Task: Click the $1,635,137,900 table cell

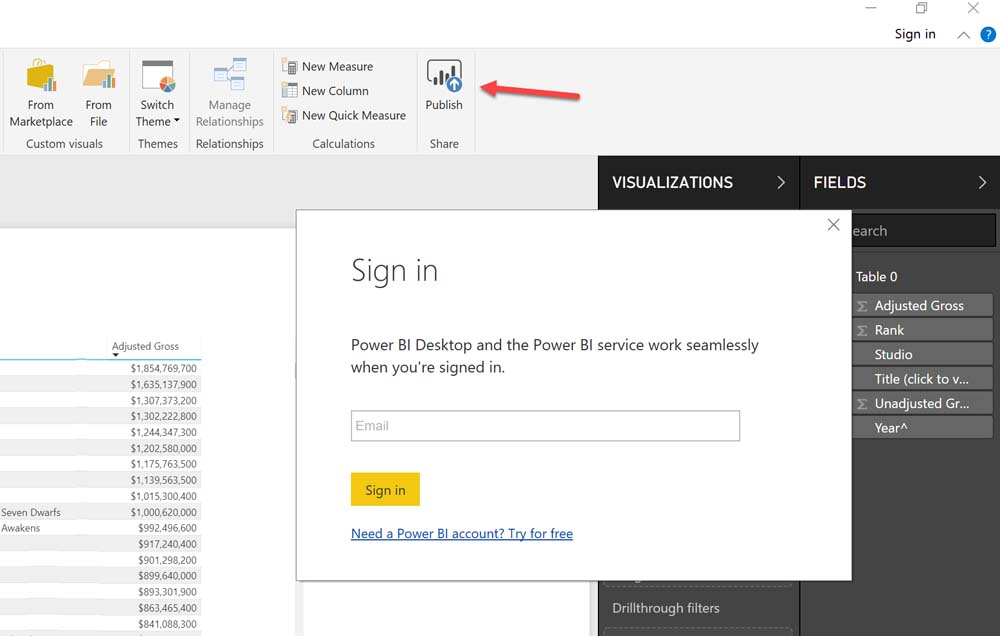Action: point(164,384)
